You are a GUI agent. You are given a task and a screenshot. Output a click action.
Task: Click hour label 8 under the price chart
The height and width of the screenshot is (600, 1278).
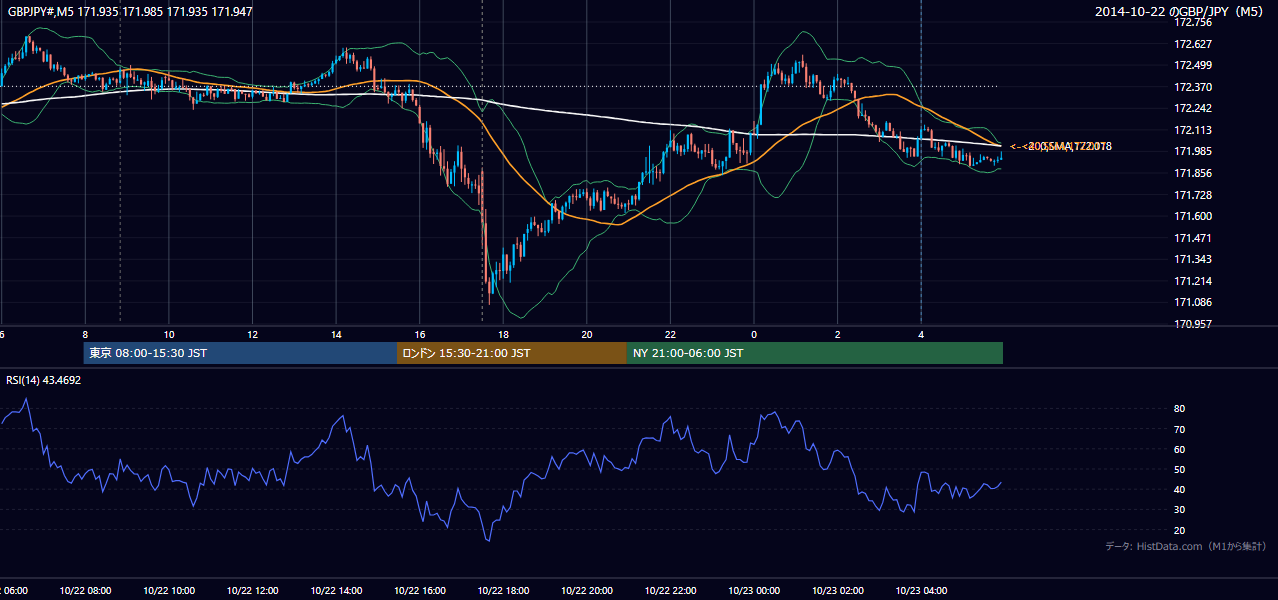point(85,335)
